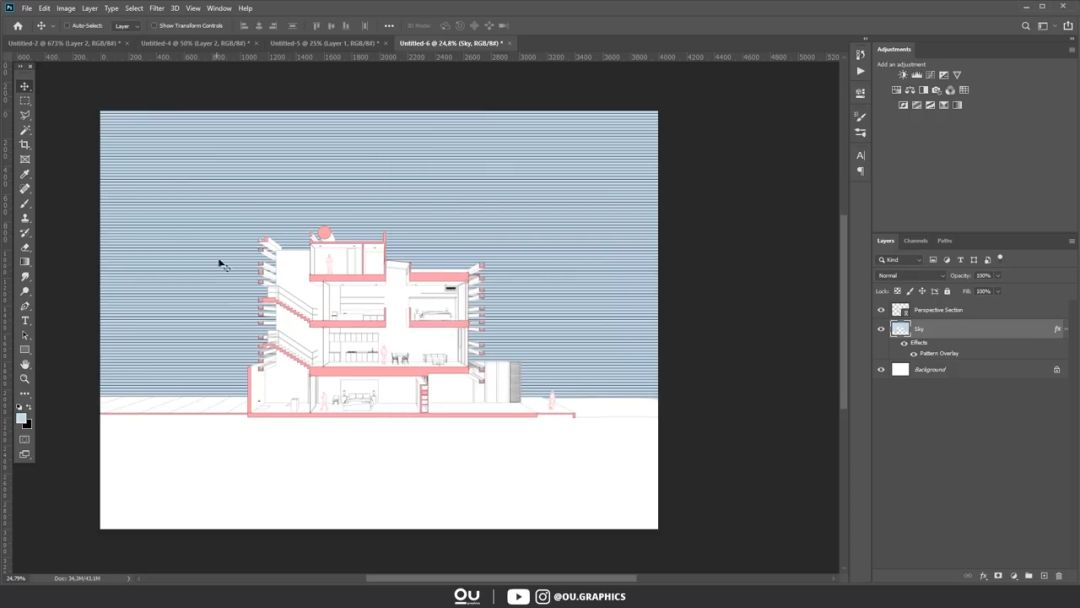Select the Rectangular Marquee tool

pos(25,101)
